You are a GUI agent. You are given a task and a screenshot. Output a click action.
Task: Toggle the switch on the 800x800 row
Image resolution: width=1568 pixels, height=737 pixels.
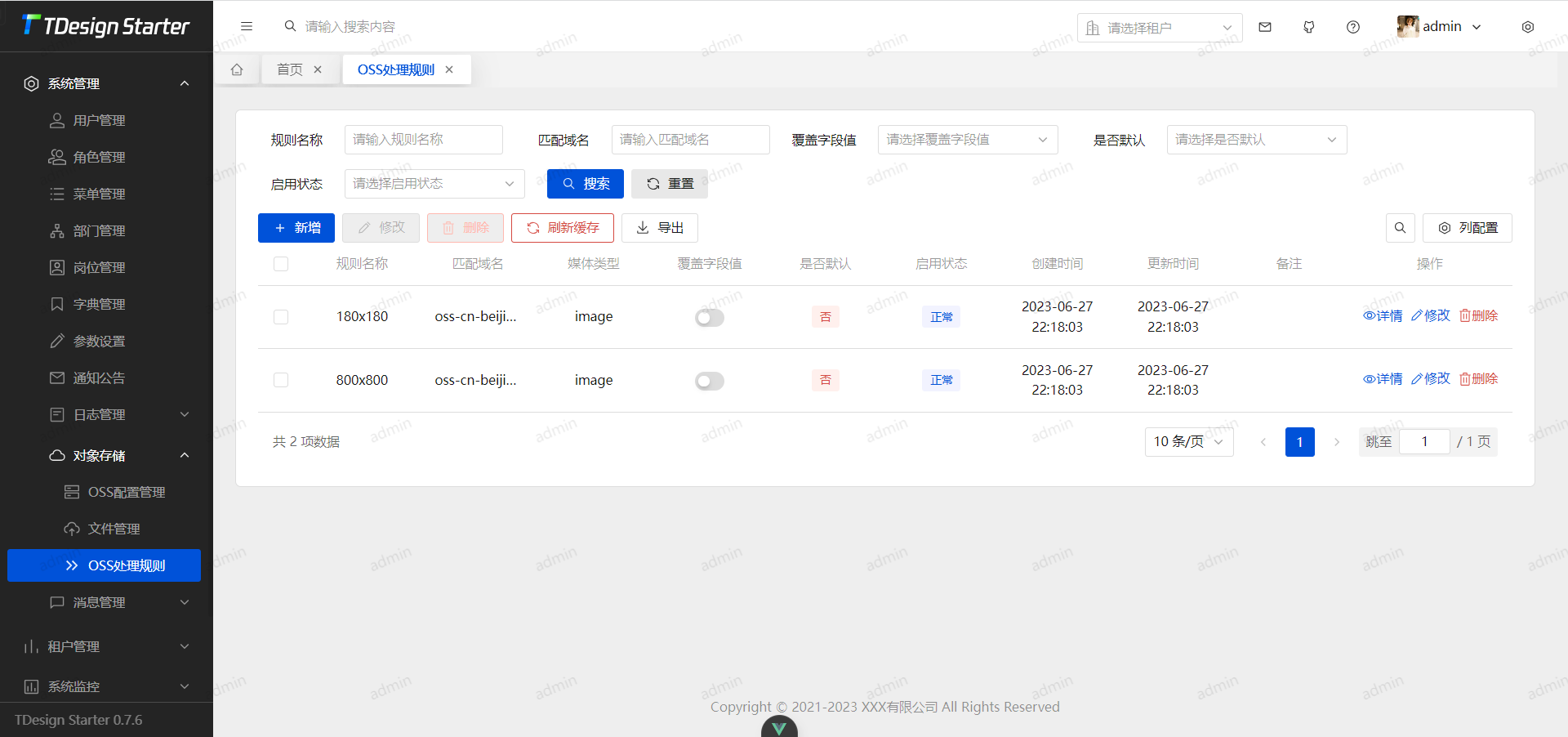tap(709, 381)
